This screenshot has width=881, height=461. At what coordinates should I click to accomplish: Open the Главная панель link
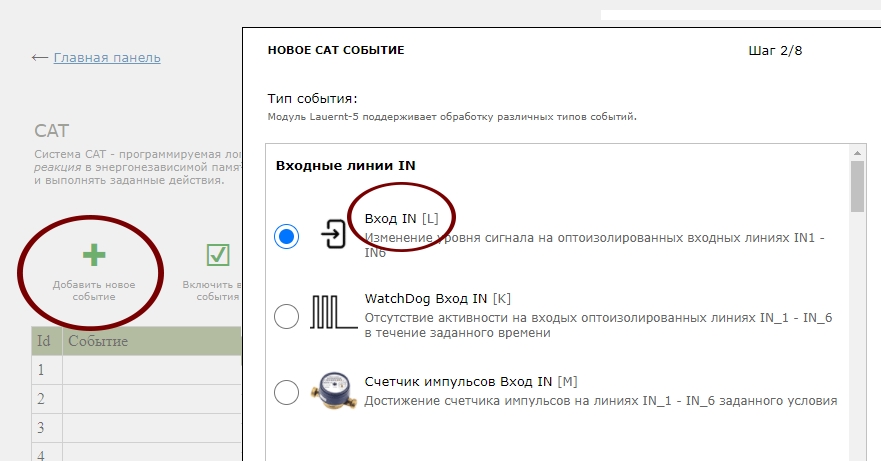click(106, 58)
